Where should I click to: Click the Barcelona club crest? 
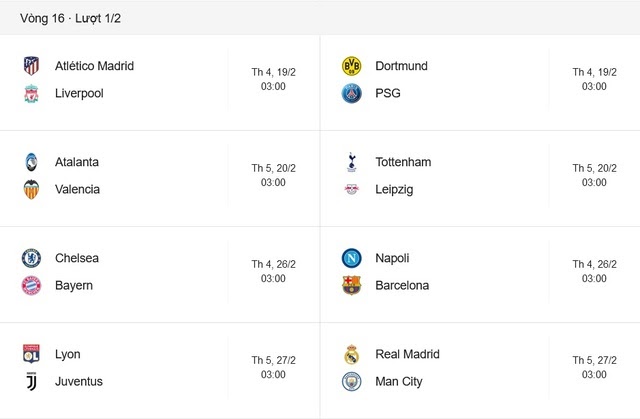pyautogui.click(x=351, y=286)
